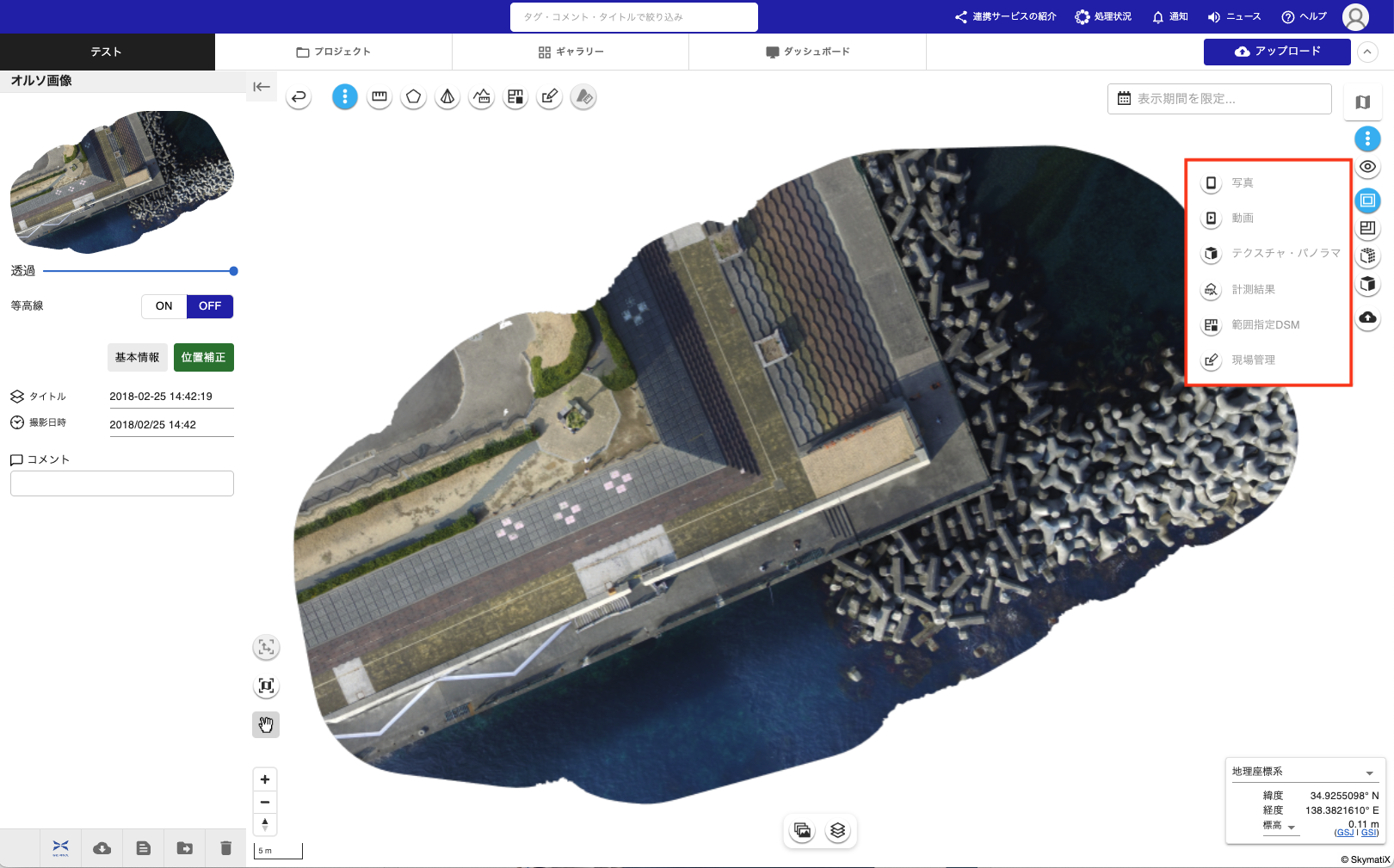Image resolution: width=1394 pixels, height=868 pixels.
Task: Click the trash delete icon
Action: pyautogui.click(x=225, y=848)
